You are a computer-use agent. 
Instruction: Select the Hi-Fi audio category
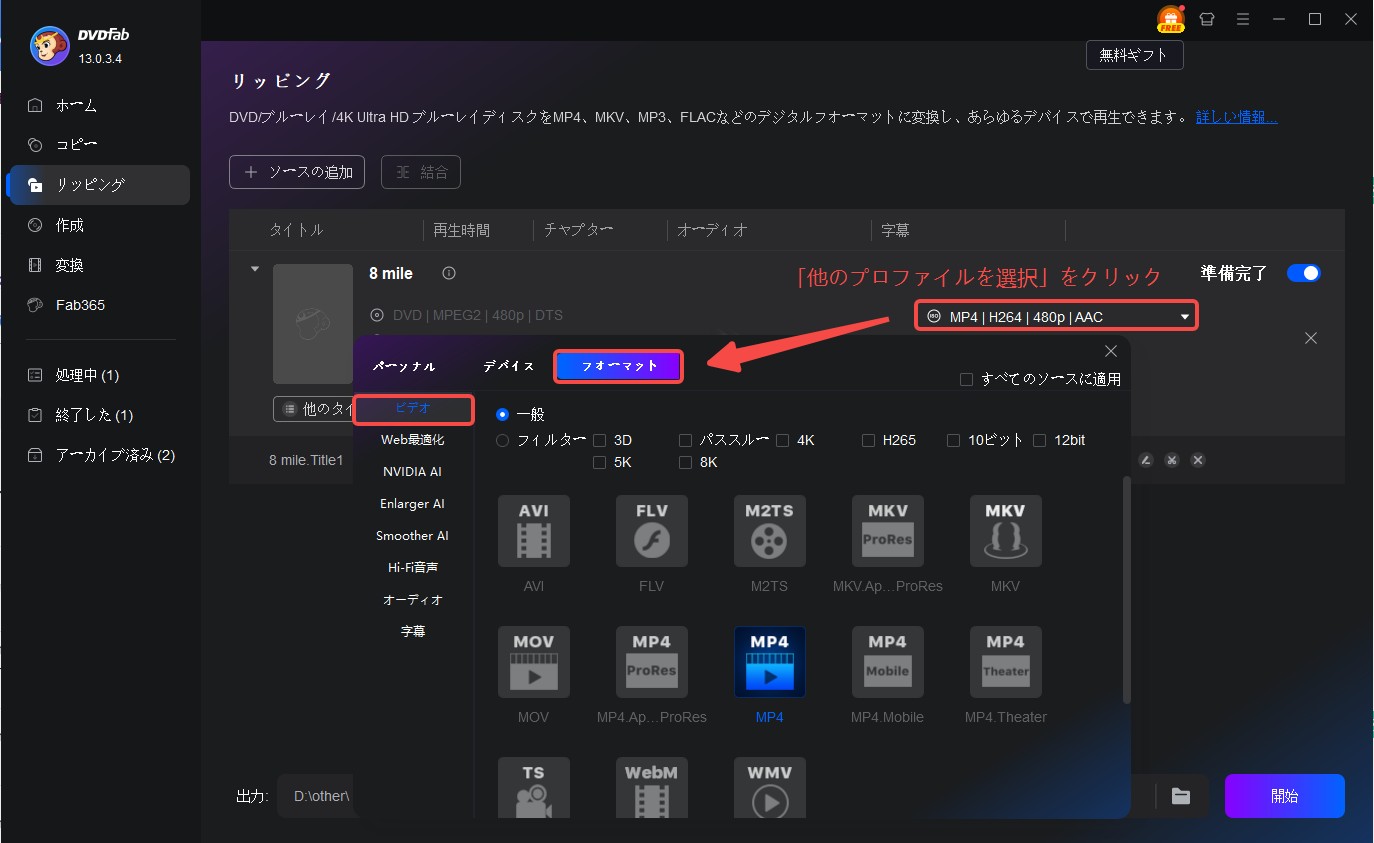coord(413,568)
